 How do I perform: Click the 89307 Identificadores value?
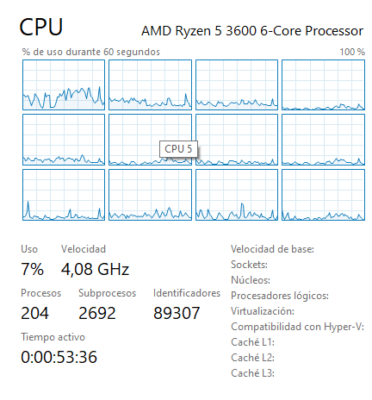point(177,313)
